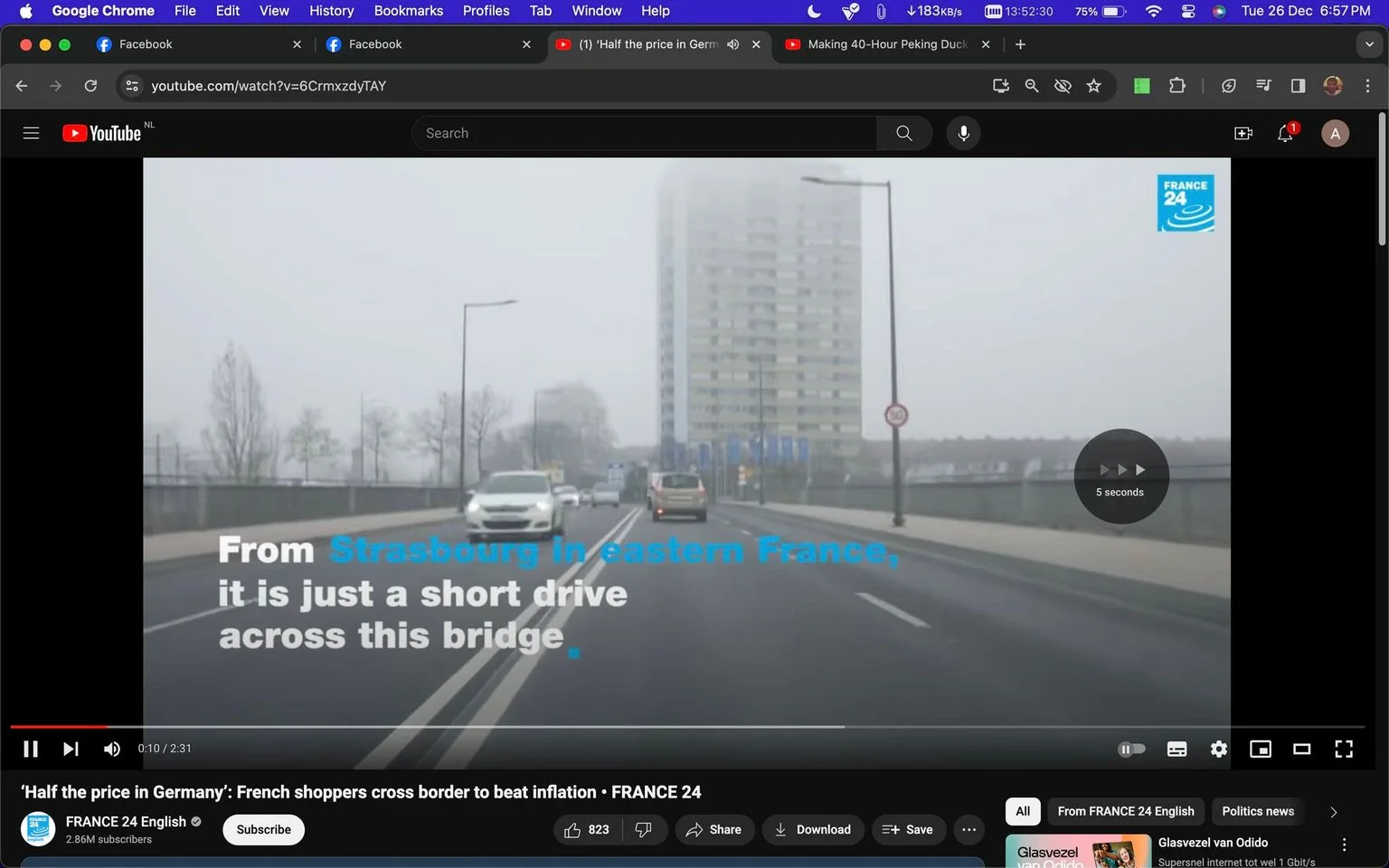
Task: Skip to the next video
Action: tap(71, 749)
